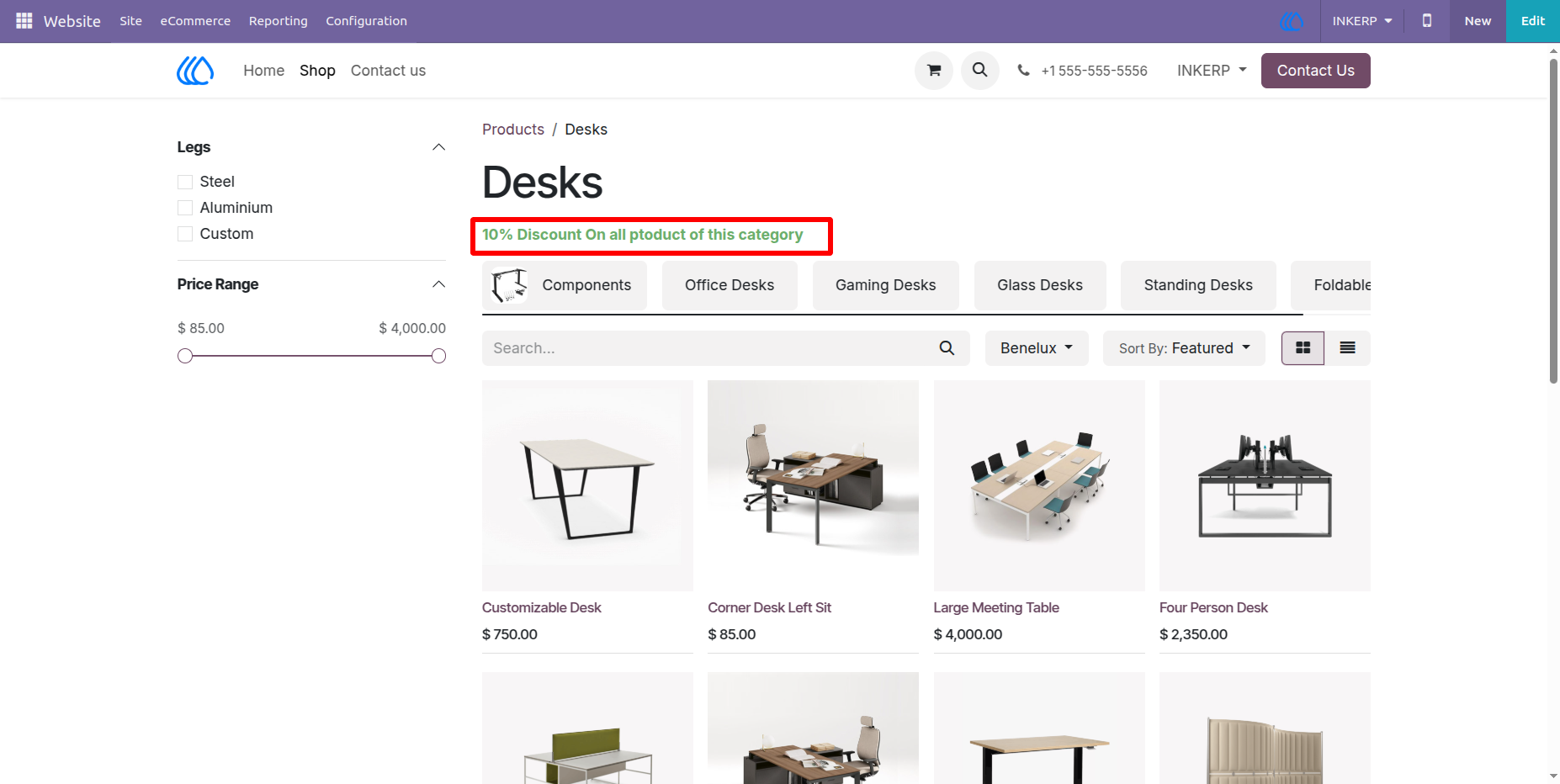1560x784 pixels.
Task: Go to Products breadcrumb link
Action: pos(513,130)
